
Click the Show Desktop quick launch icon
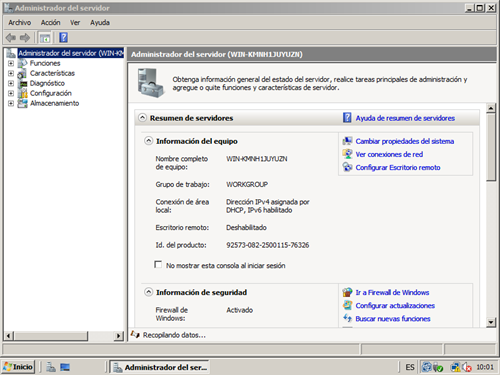point(65,367)
